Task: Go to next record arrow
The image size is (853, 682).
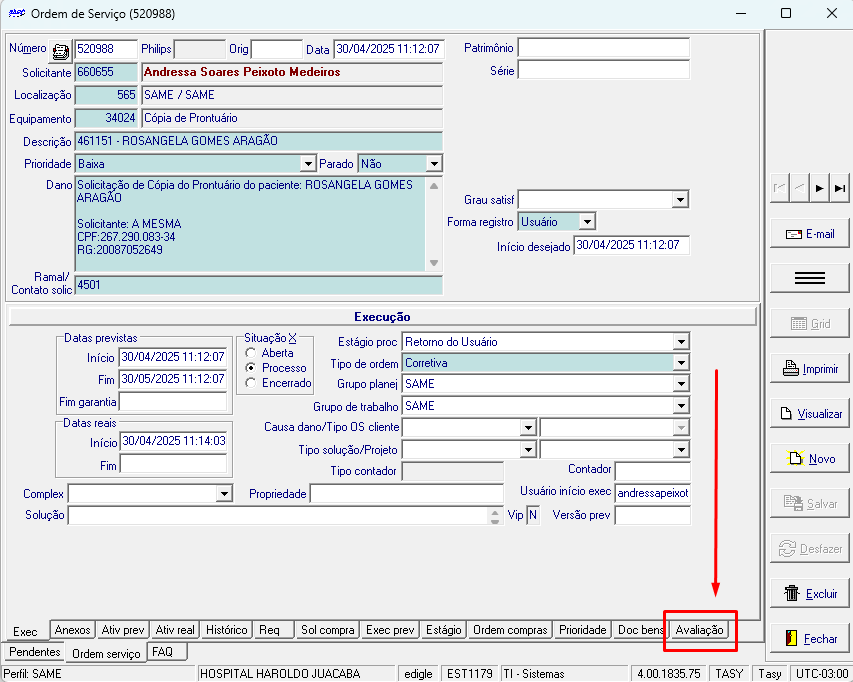Action: pos(819,189)
